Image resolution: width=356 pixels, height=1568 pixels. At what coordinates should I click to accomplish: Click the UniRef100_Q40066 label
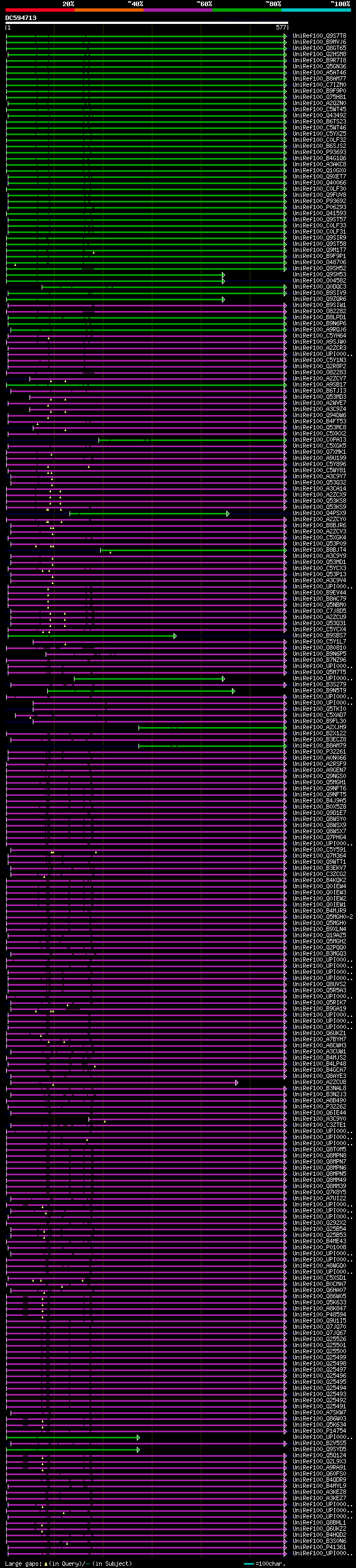319,182
